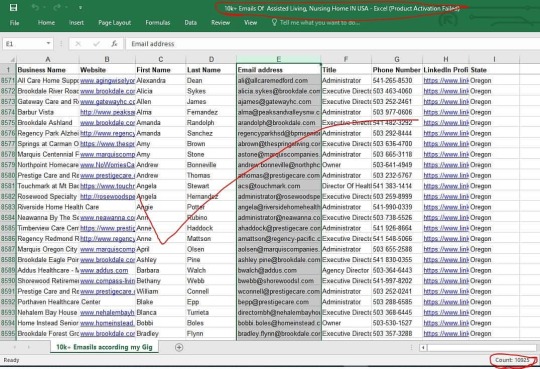Select column D header
The width and height of the screenshot is (540, 369).
point(211,59)
